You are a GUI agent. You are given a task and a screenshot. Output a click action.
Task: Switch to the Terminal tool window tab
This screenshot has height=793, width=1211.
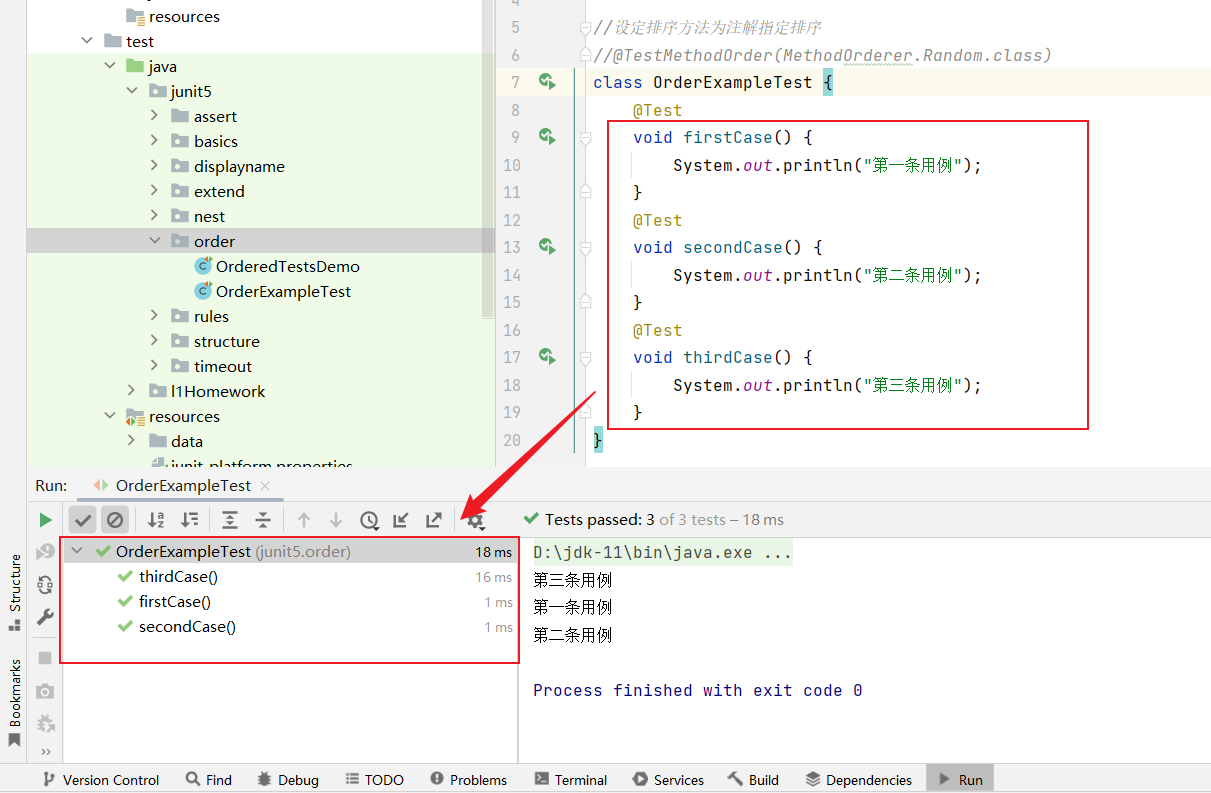570,780
